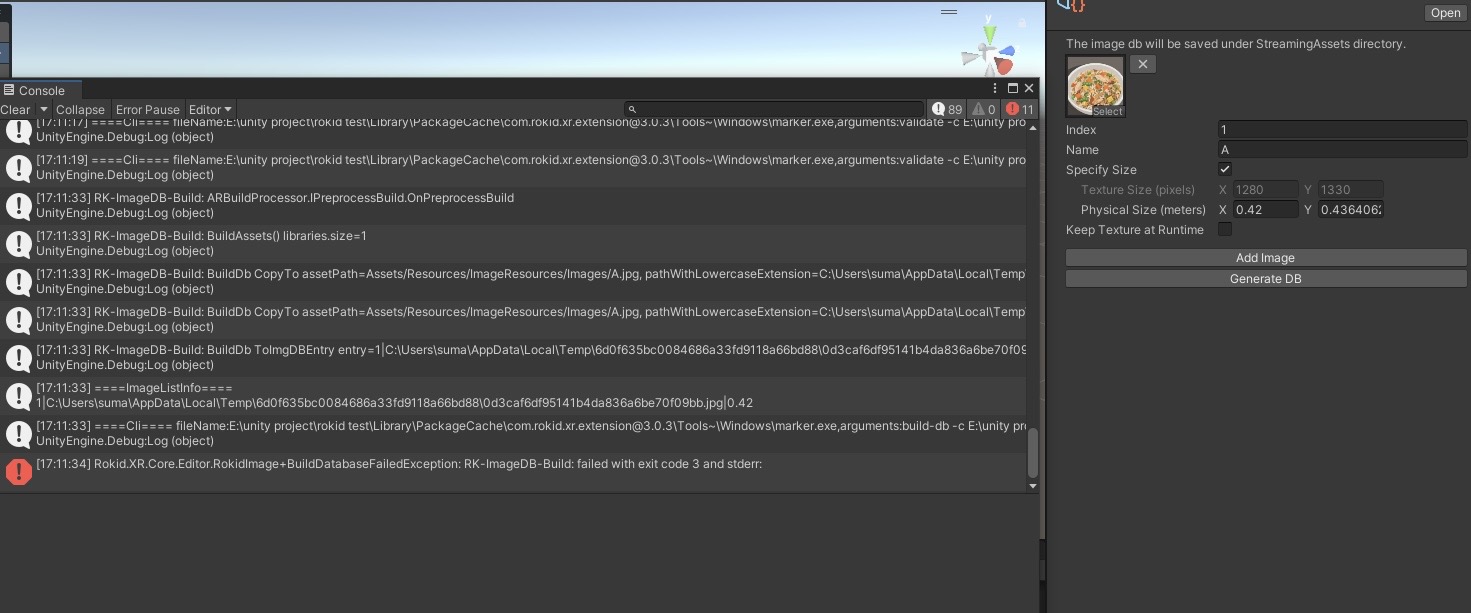Image resolution: width=1471 pixels, height=613 pixels.
Task: Click the console scrollbar down arrow
Action: pos(1033,486)
